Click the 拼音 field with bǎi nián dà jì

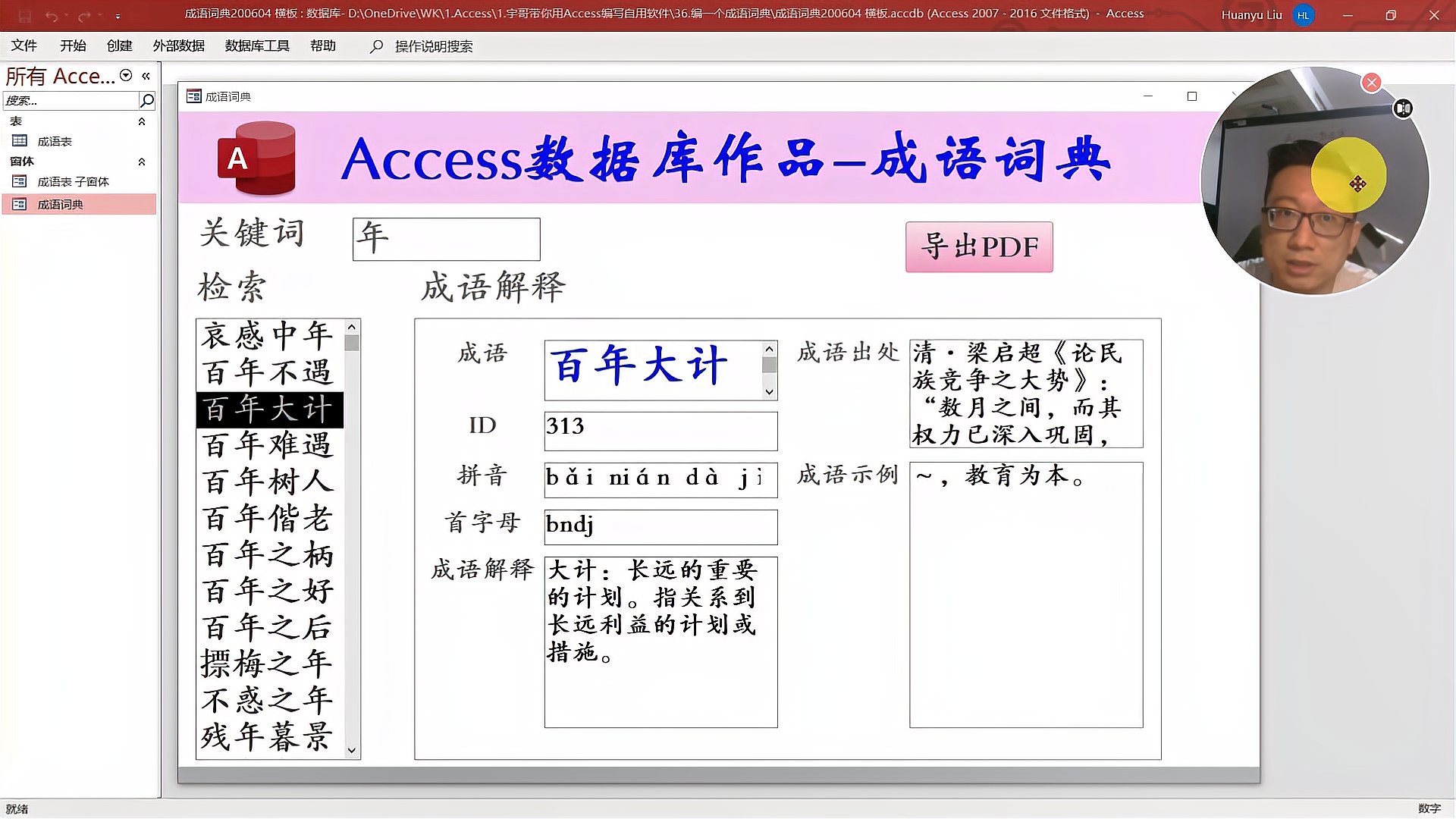pyautogui.click(x=661, y=480)
